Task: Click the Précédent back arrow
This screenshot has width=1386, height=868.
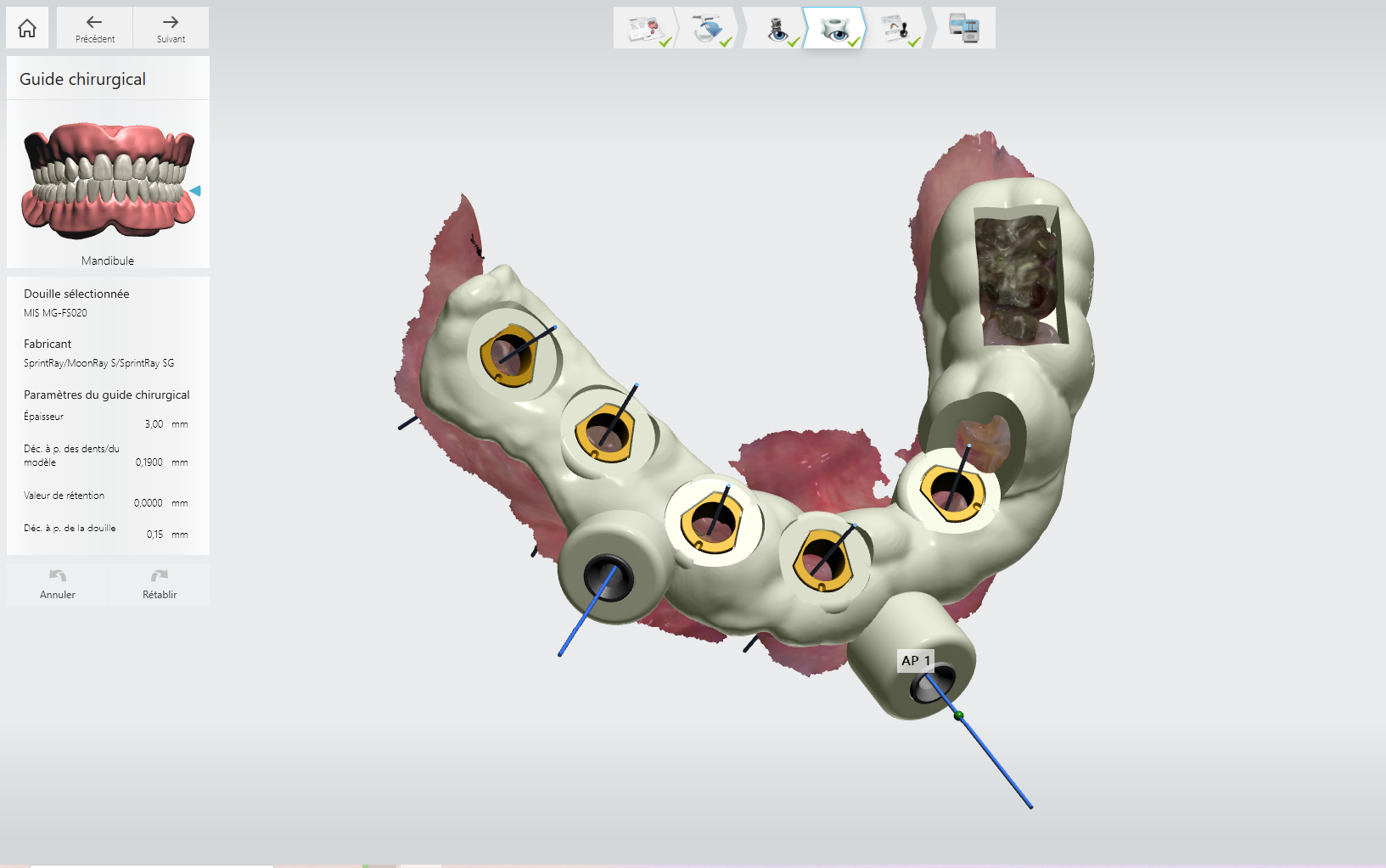Action: coord(94,28)
